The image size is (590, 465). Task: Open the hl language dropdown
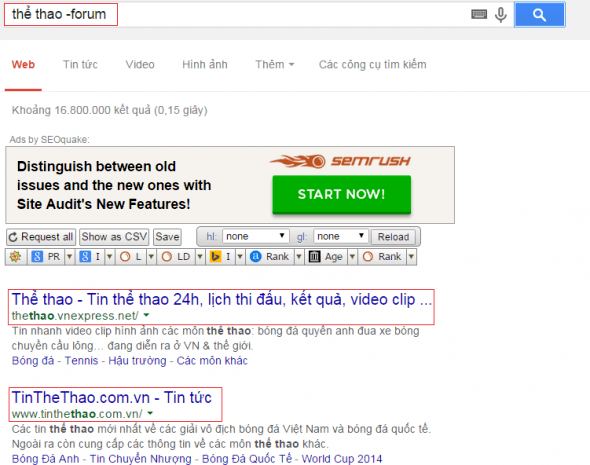coord(256,236)
